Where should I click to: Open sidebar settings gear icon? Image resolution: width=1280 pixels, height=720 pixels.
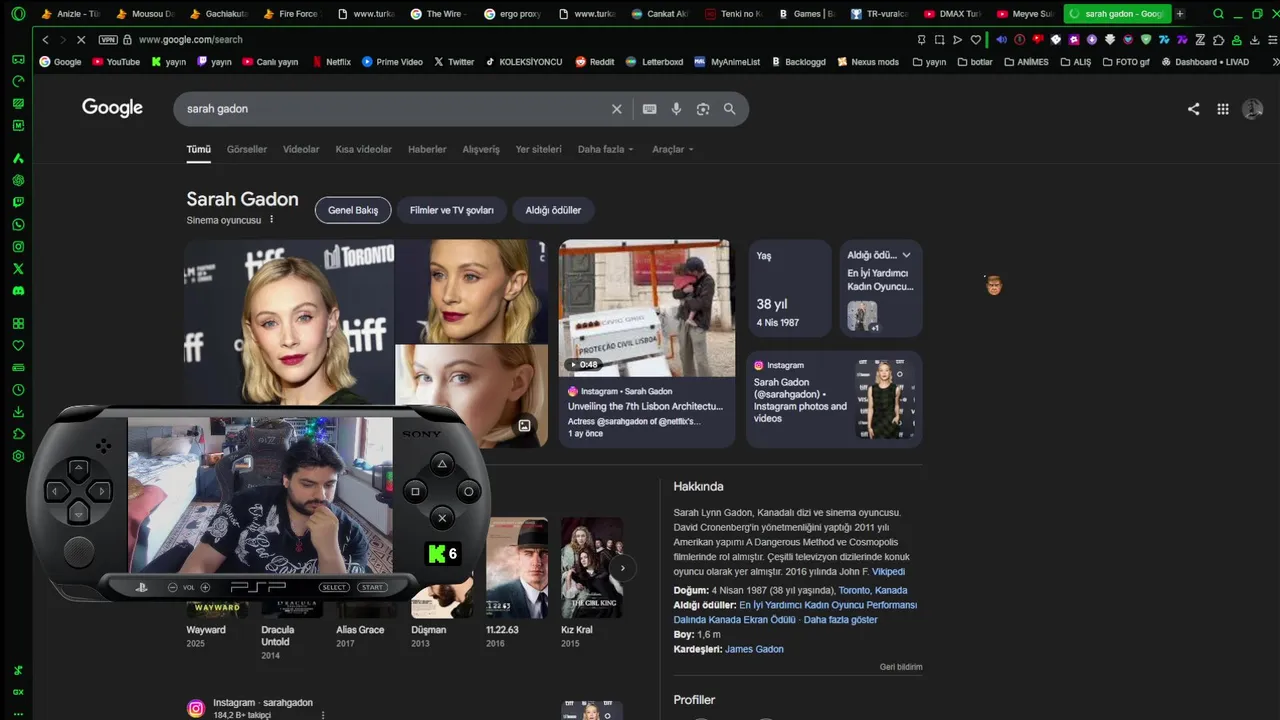click(18, 456)
